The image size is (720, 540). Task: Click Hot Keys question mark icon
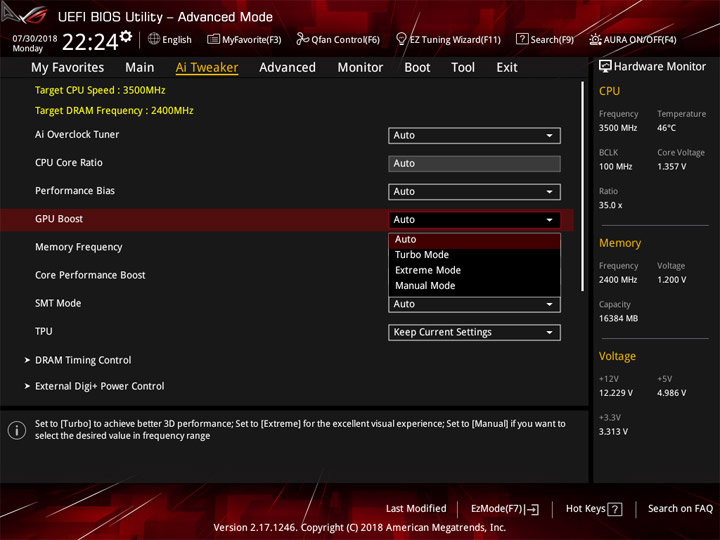click(x=614, y=509)
